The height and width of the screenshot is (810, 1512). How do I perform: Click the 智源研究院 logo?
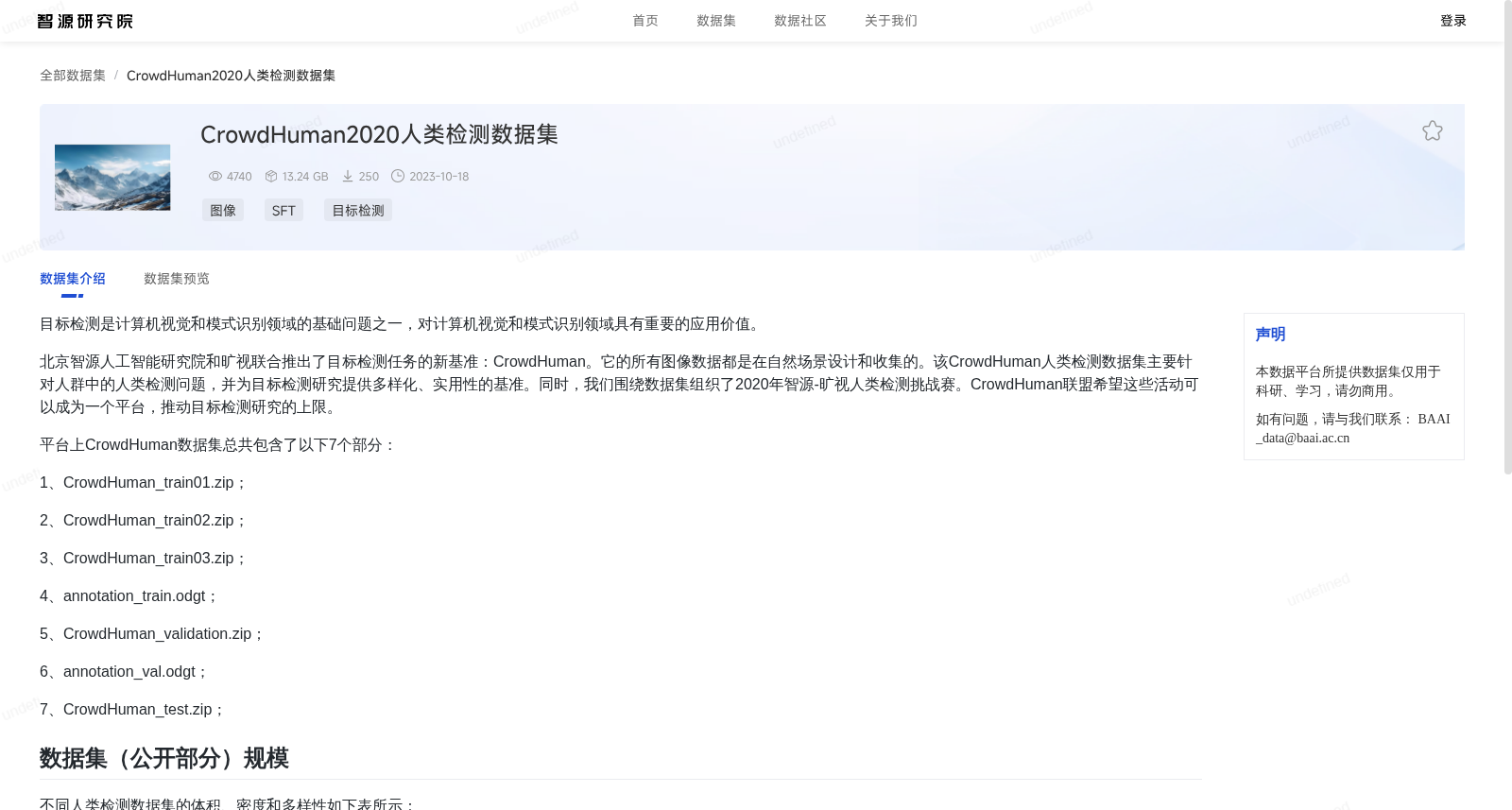(85, 21)
